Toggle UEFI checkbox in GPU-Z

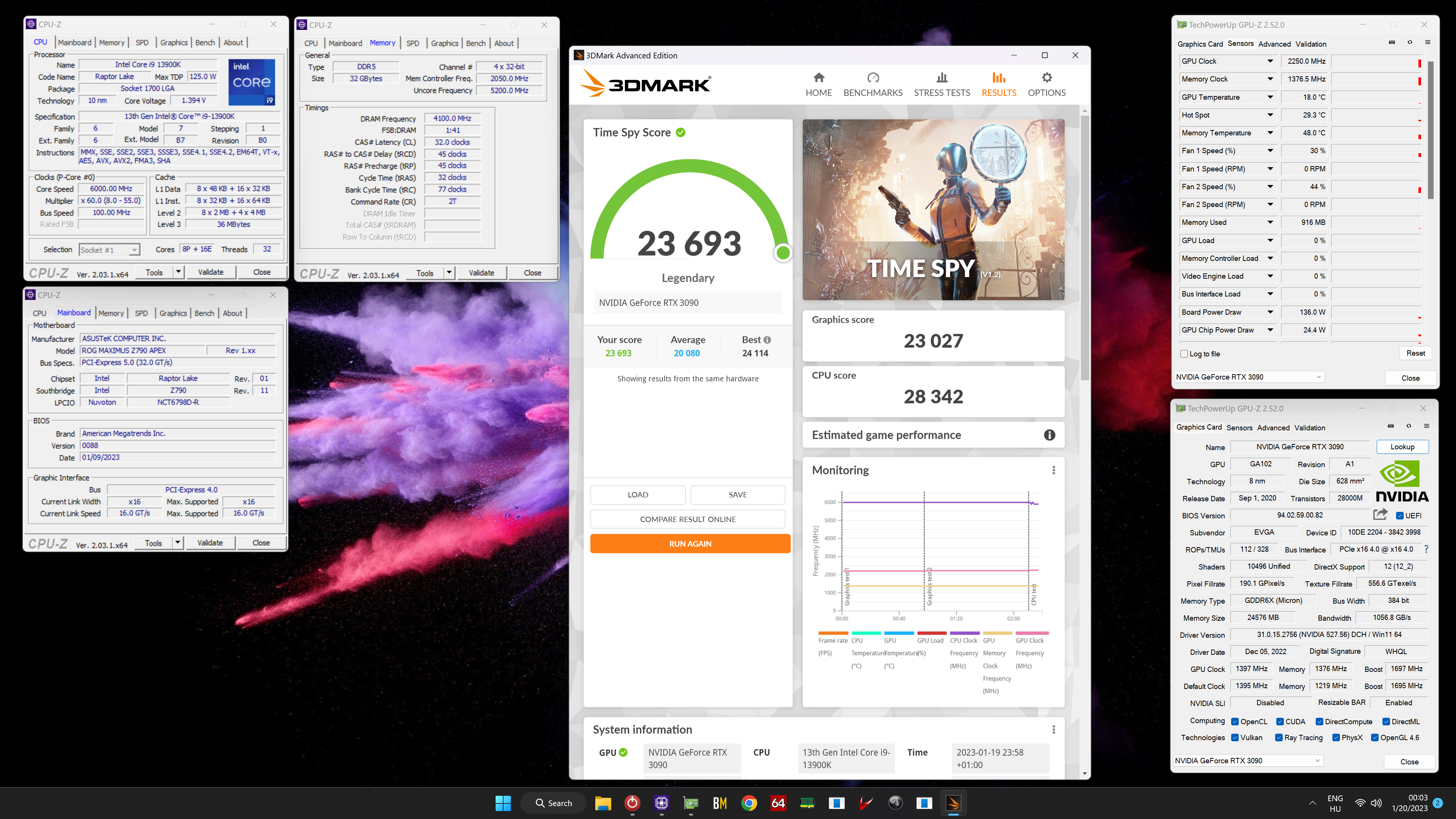tap(1400, 516)
